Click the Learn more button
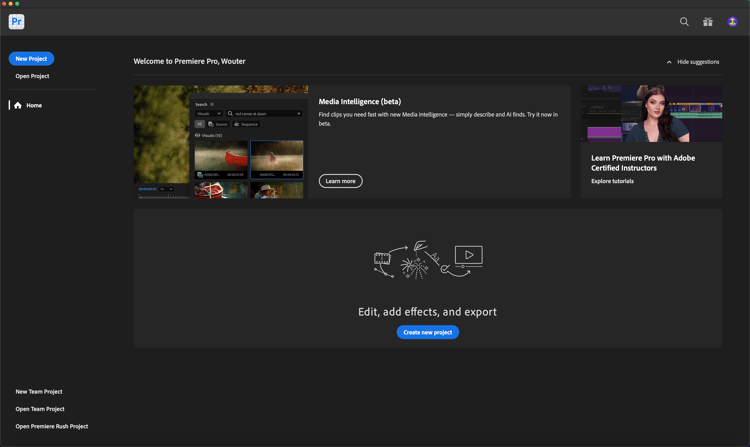This screenshot has width=750, height=447. click(341, 181)
